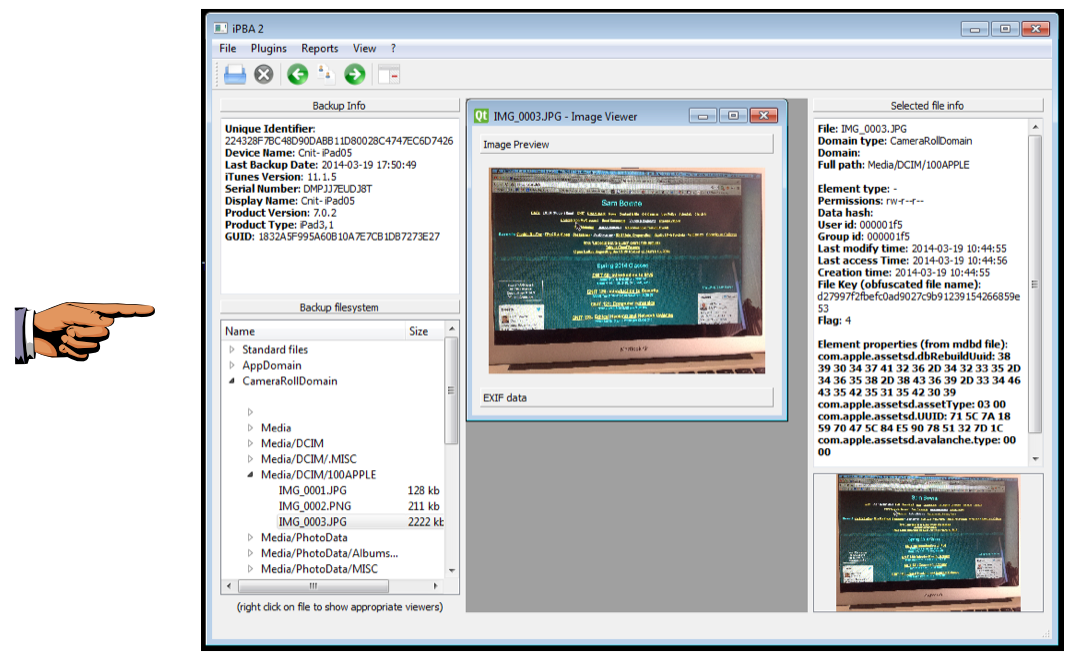Screen dimensions: 1073x657
Task: Open the View menu
Action: [x=364, y=48]
